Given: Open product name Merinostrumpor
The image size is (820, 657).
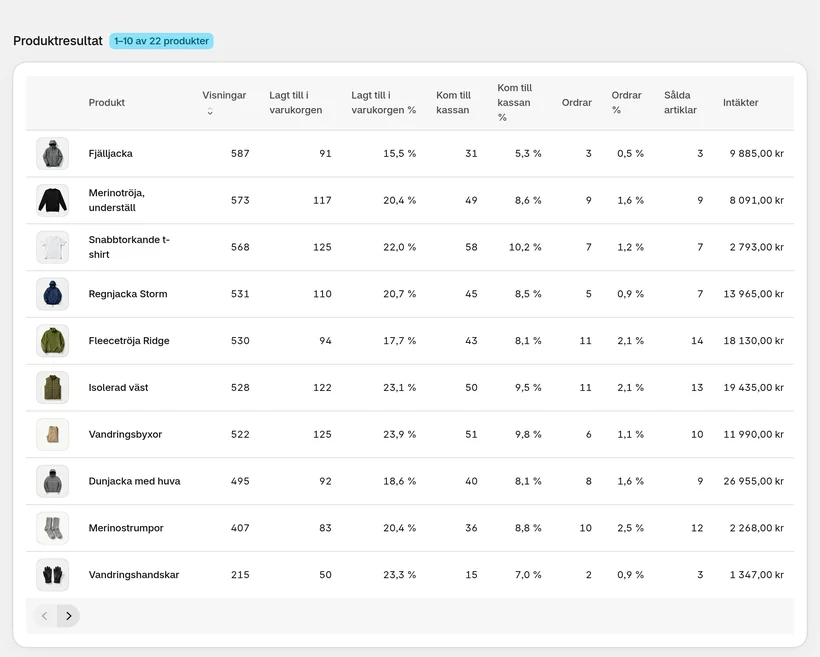Looking at the screenshot, I should [126, 528].
